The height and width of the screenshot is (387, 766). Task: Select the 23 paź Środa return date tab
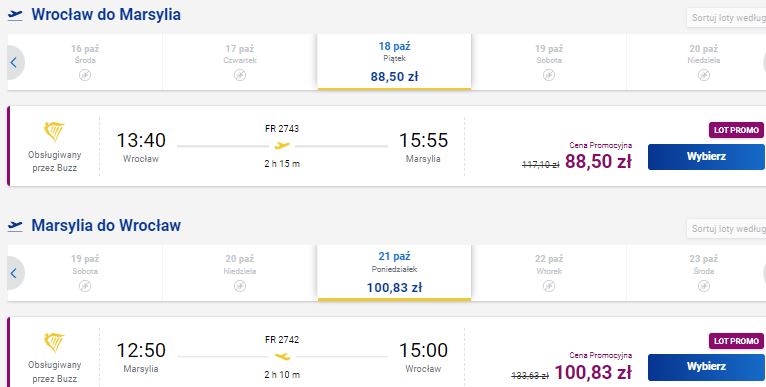tap(696, 272)
